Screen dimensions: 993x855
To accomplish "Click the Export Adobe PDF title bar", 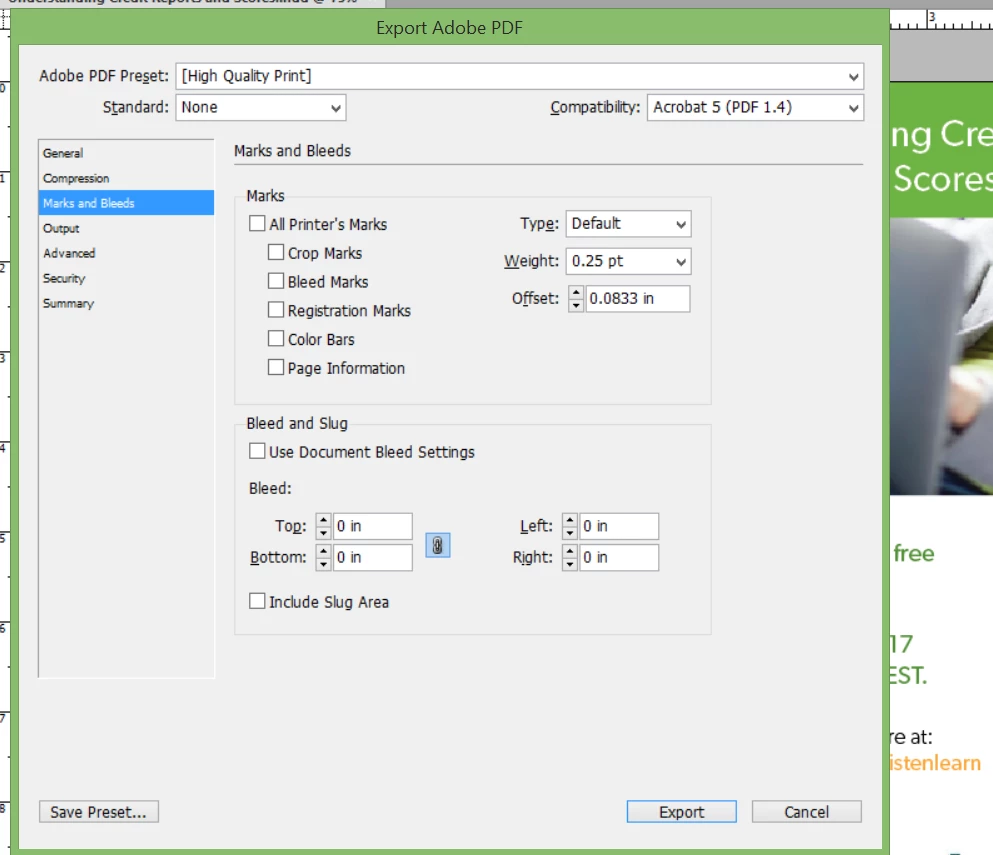I will [x=450, y=28].
